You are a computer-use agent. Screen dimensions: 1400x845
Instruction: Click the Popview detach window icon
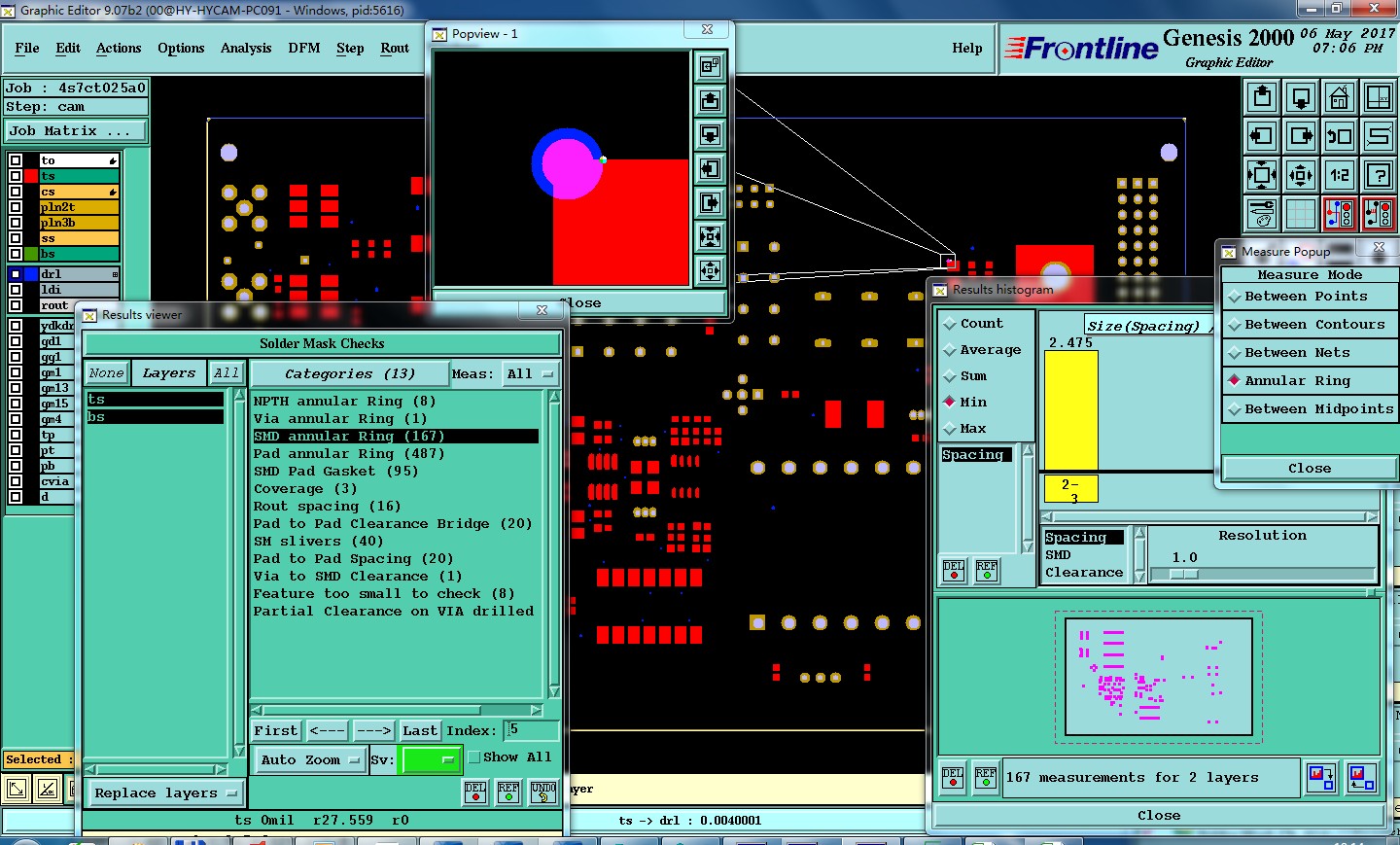pyautogui.click(x=711, y=66)
